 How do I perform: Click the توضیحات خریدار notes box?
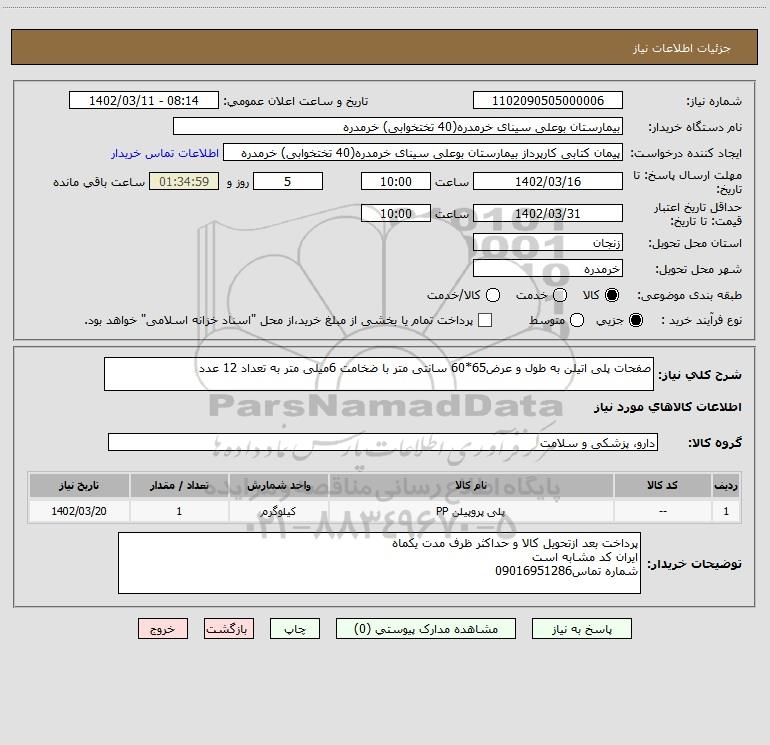tap(379, 563)
